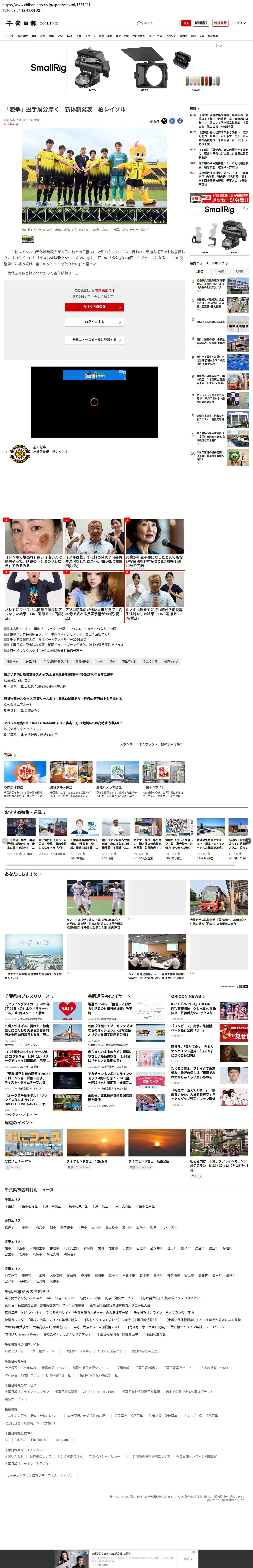Open the 千葉日報 ONLINE logo home link
The height and width of the screenshot is (1568, 253).
point(32,23)
